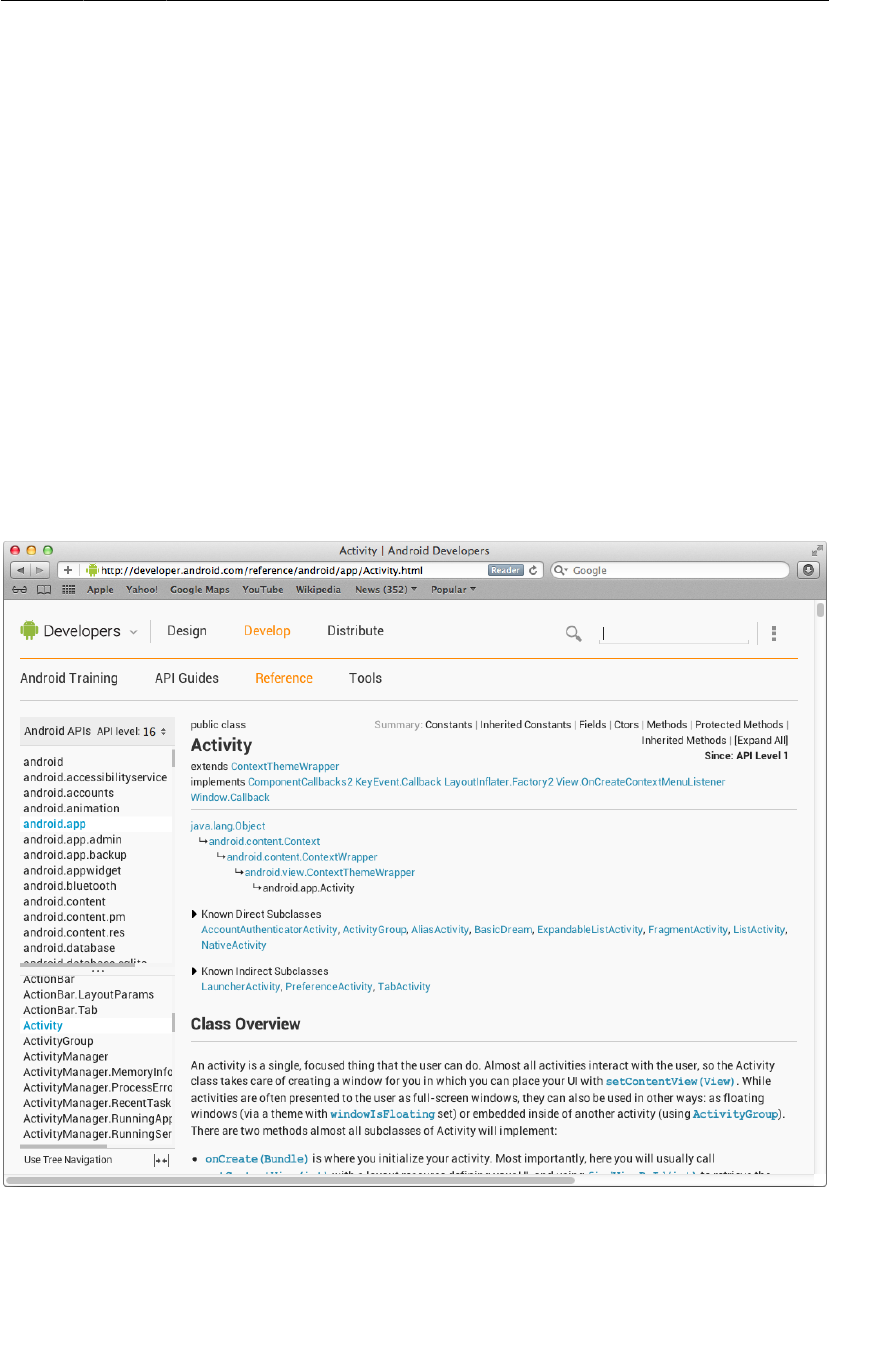Open the Distribute section
The height and width of the screenshot is (1350, 882).
coord(355,631)
